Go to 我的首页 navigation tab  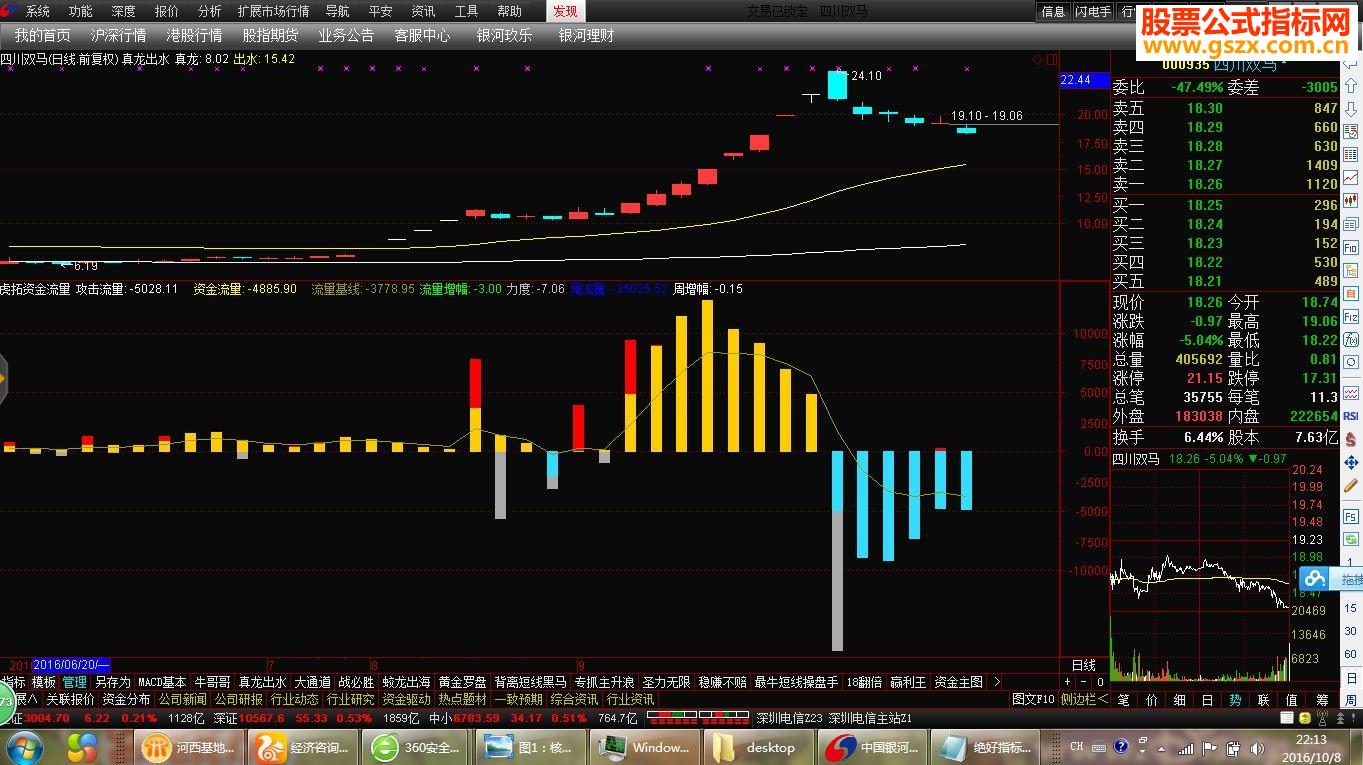[42, 35]
